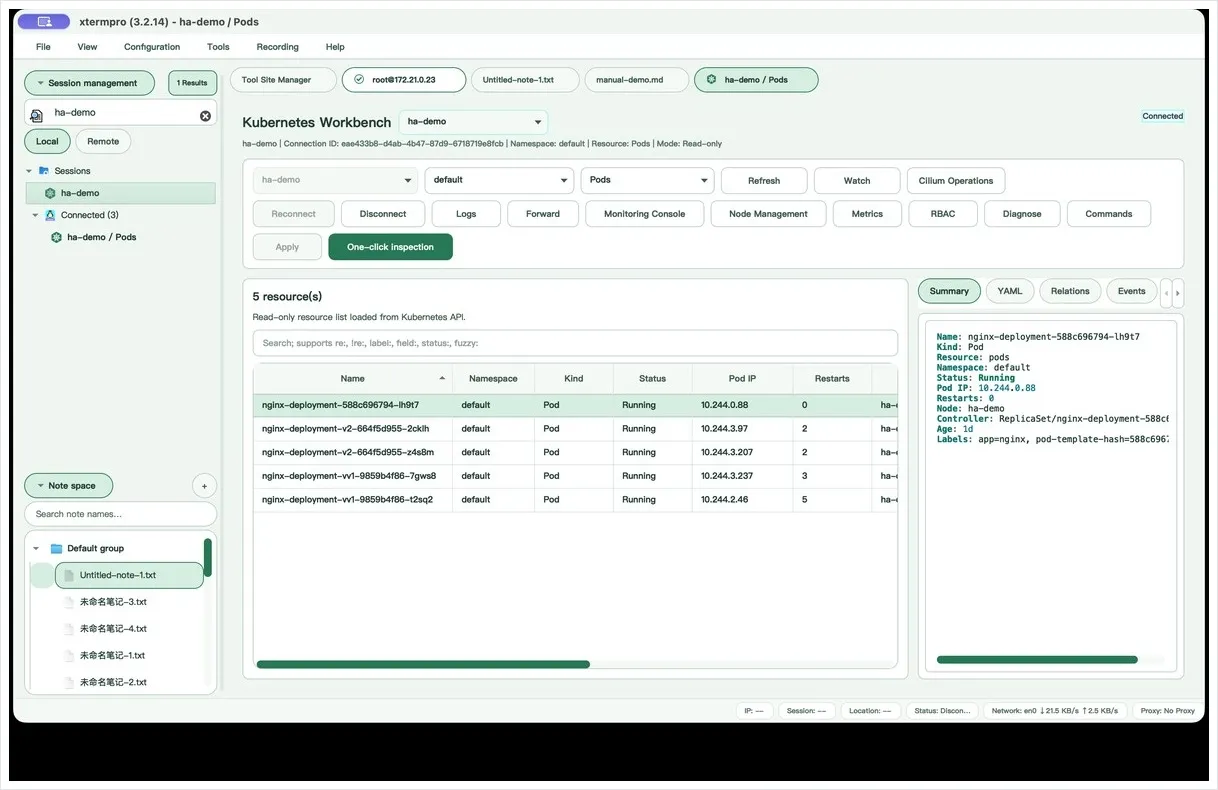1218x790 pixels.
Task: Clear the ha-demo session search field
Action: [205, 115]
